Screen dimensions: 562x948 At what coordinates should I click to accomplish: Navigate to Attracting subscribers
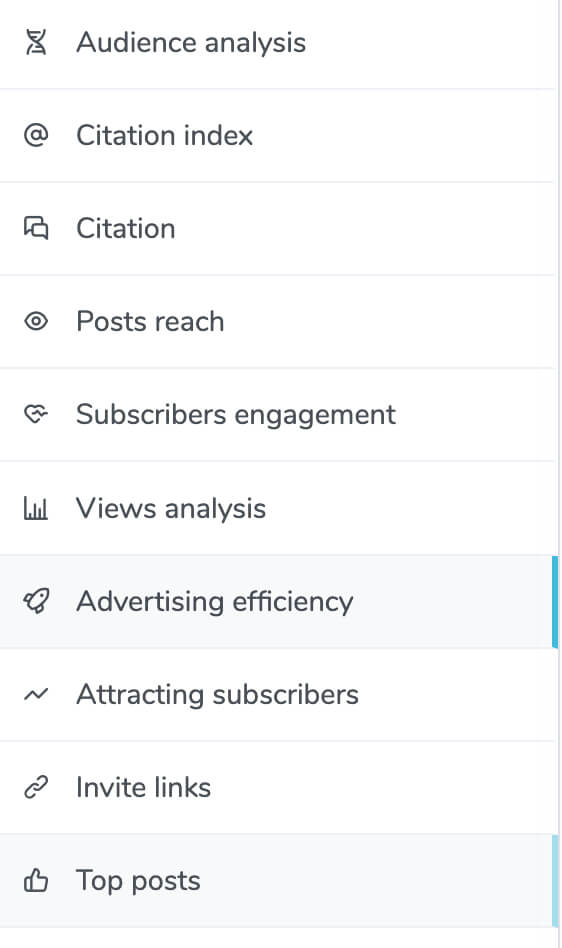coord(279,695)
